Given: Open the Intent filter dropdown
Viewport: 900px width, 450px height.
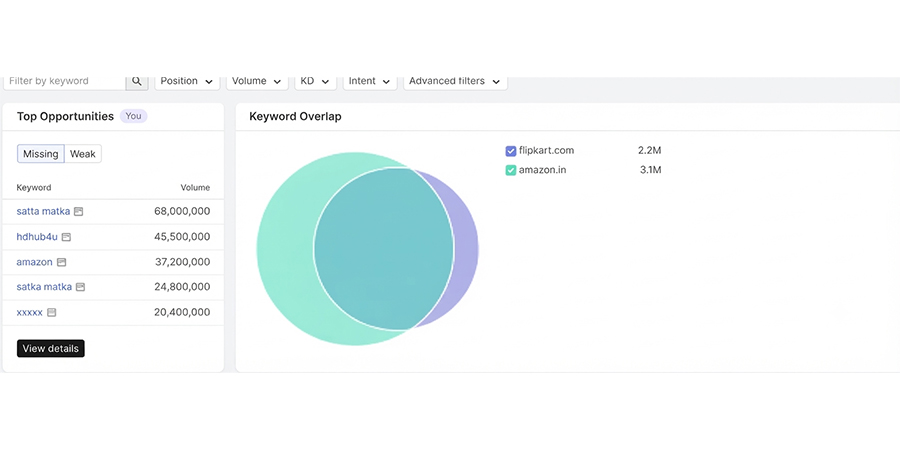Looking at the screenshot, I should 370,82.
